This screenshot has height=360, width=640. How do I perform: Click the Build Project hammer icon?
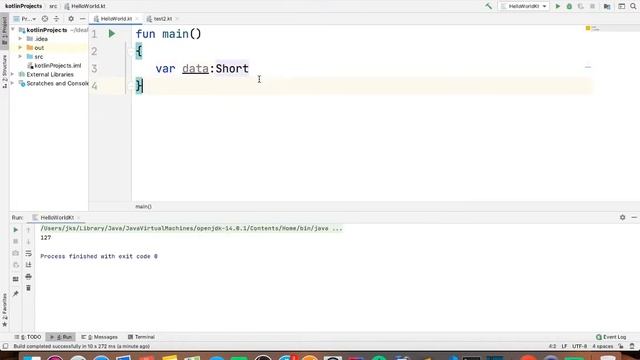488,6
